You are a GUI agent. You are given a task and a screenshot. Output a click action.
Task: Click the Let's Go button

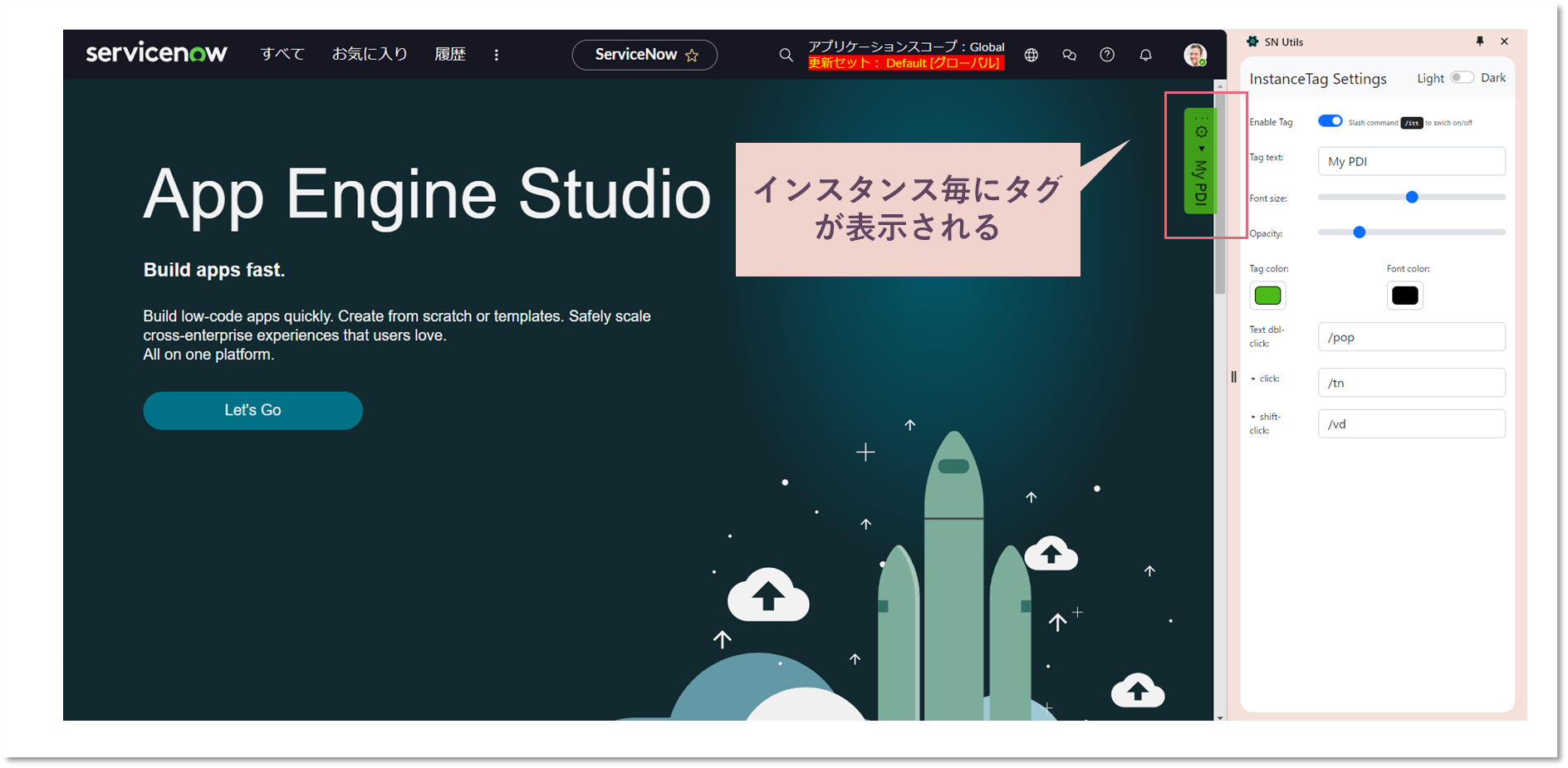click(252, 410)
